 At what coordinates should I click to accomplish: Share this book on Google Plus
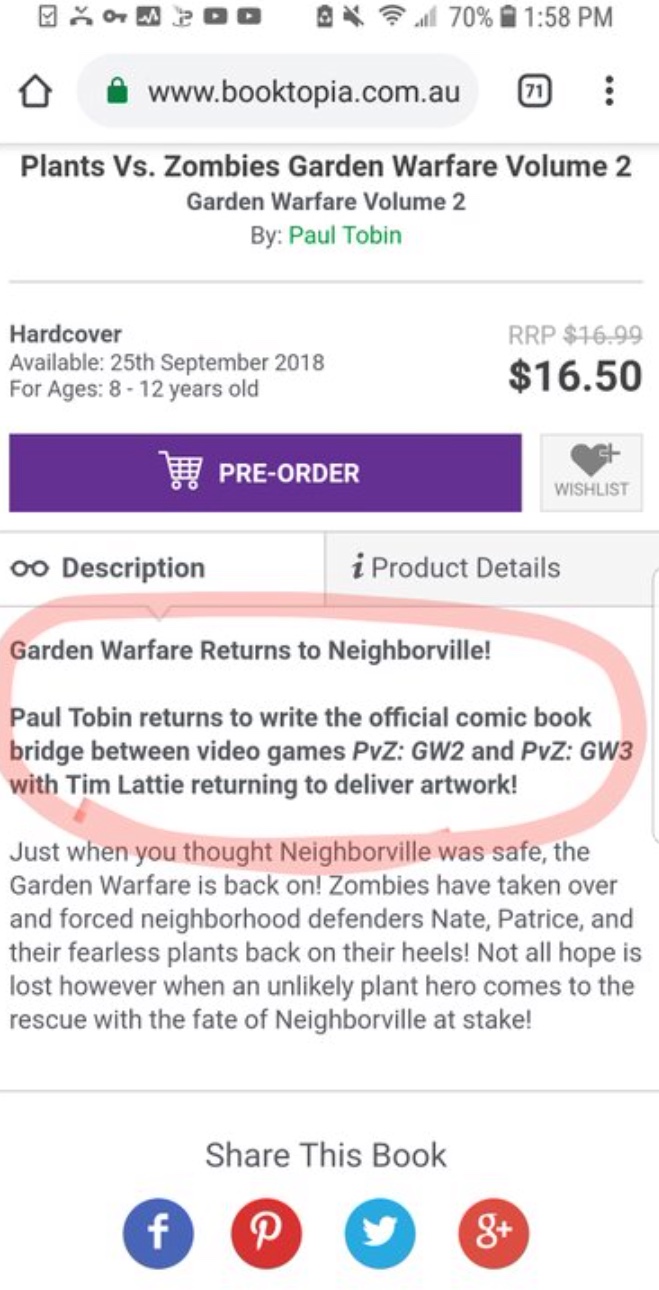coord(493,1234)
